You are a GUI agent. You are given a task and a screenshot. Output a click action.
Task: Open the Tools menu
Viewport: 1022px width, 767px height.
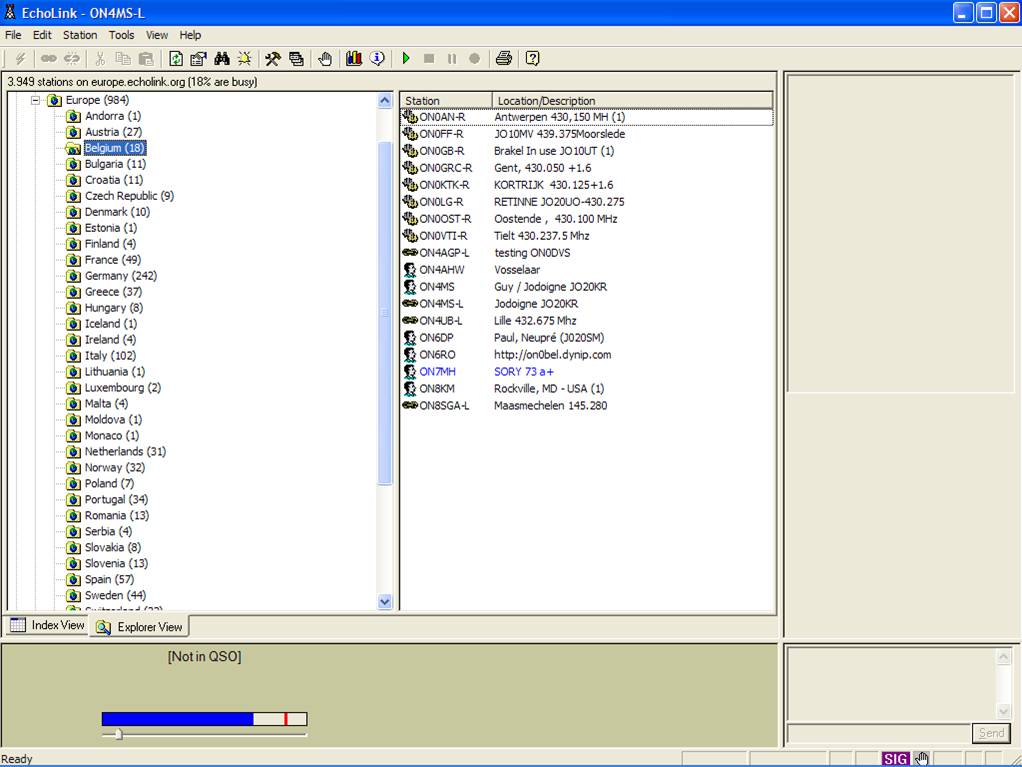point(121,35)
